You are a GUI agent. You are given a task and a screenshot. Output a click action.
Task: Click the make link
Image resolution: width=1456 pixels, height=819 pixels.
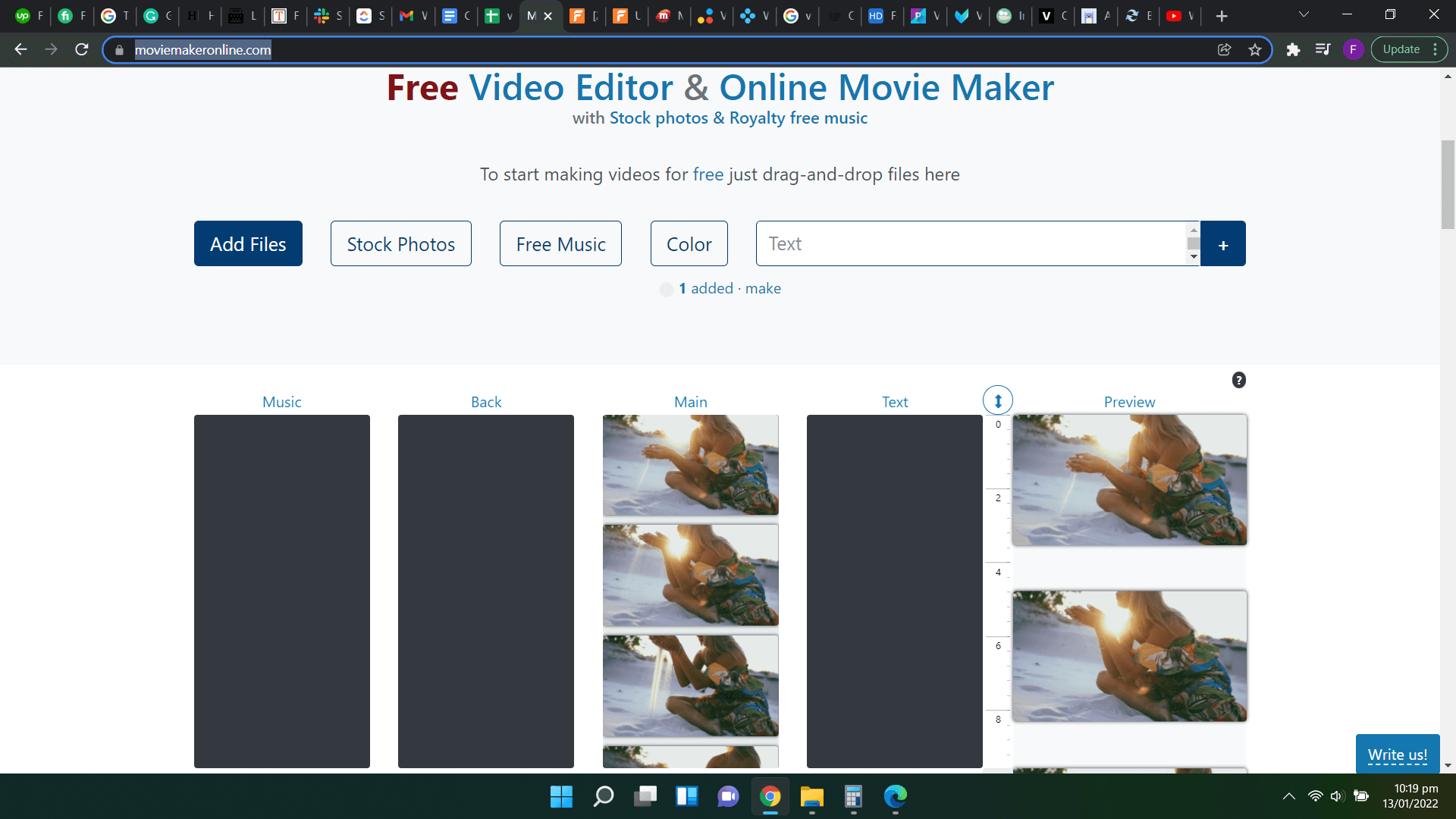point(764,288)
